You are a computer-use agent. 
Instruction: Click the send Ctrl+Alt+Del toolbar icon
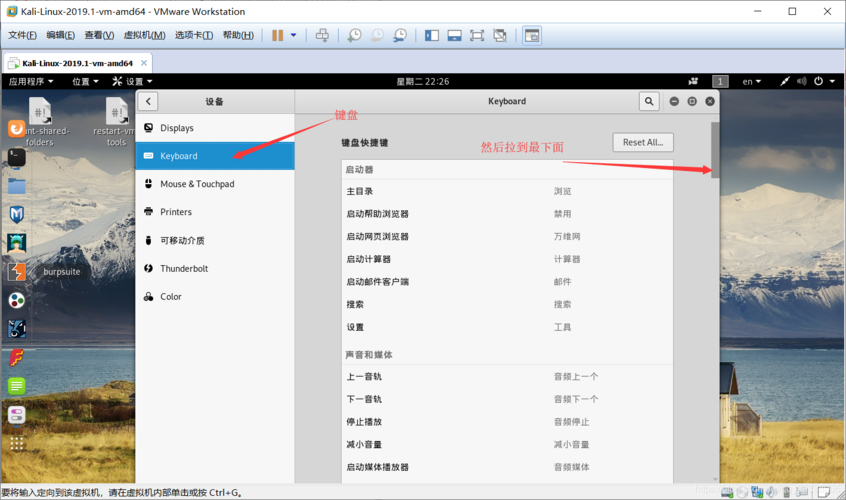[x=322, y=36]
